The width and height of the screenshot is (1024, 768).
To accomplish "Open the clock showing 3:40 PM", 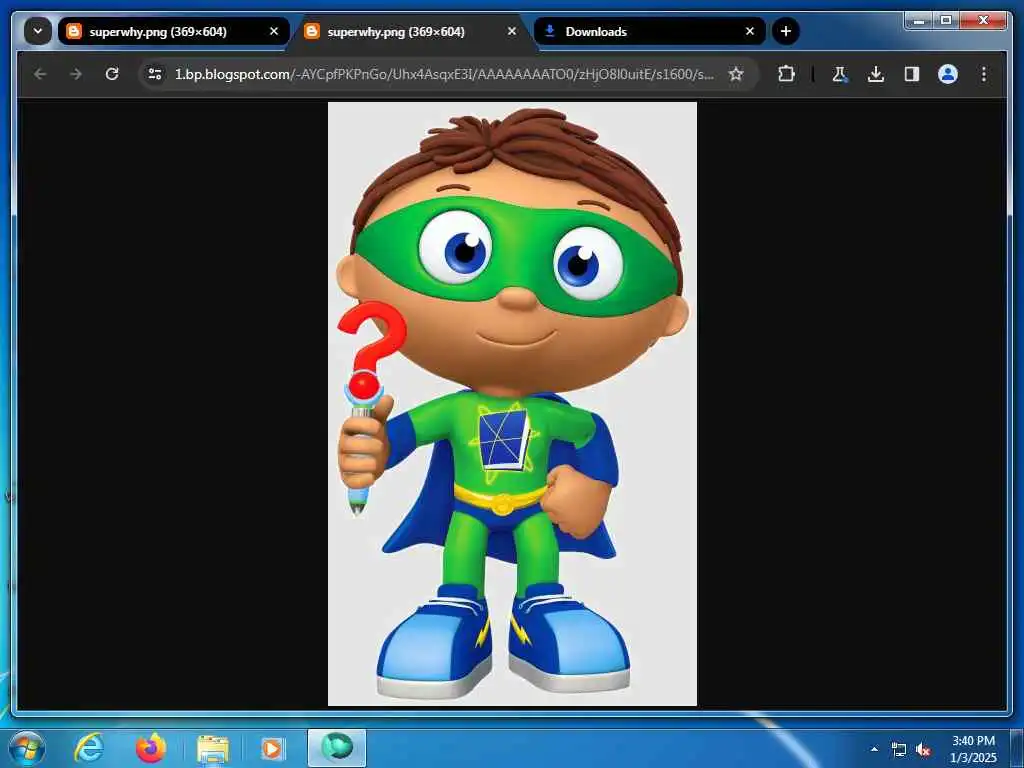I will [973, 749].
